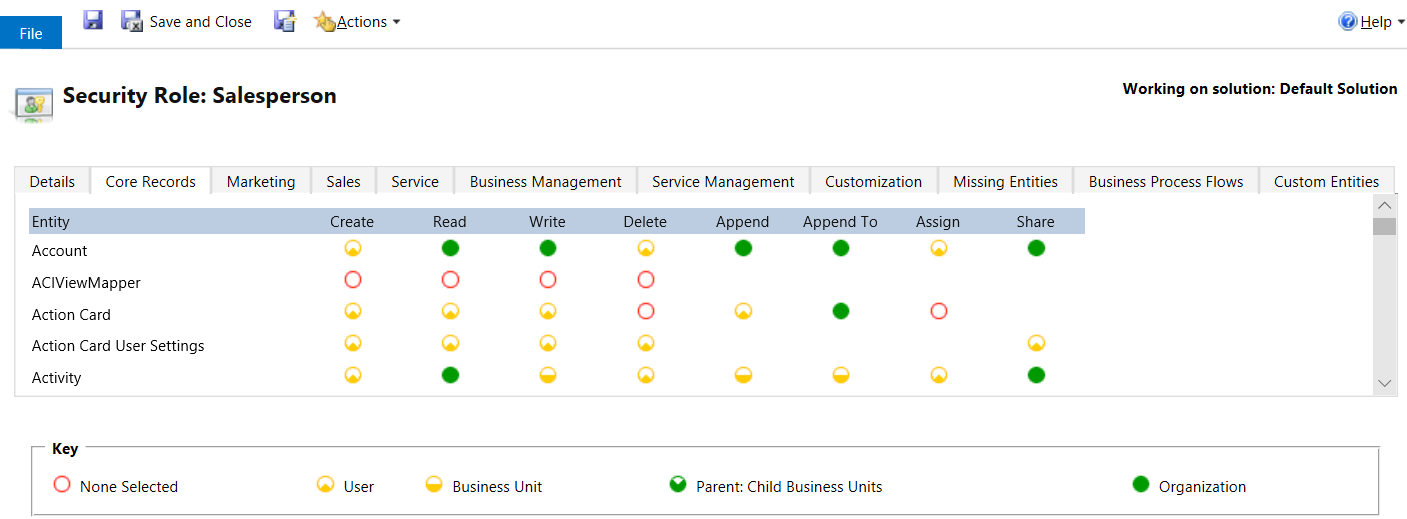Switch to the Business Management tab
This screenshot has width=1407, height=519.
pyautogui.click(x=545, y=181)
